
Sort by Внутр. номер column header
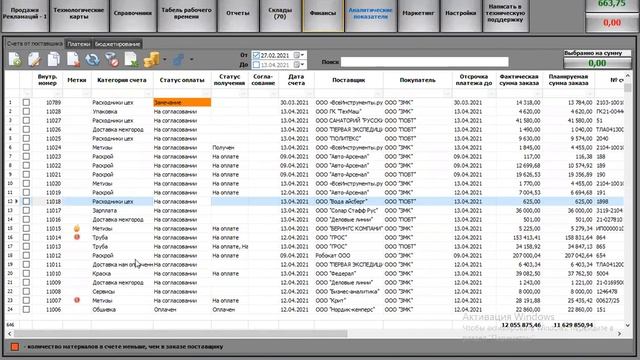coord(47,80)
